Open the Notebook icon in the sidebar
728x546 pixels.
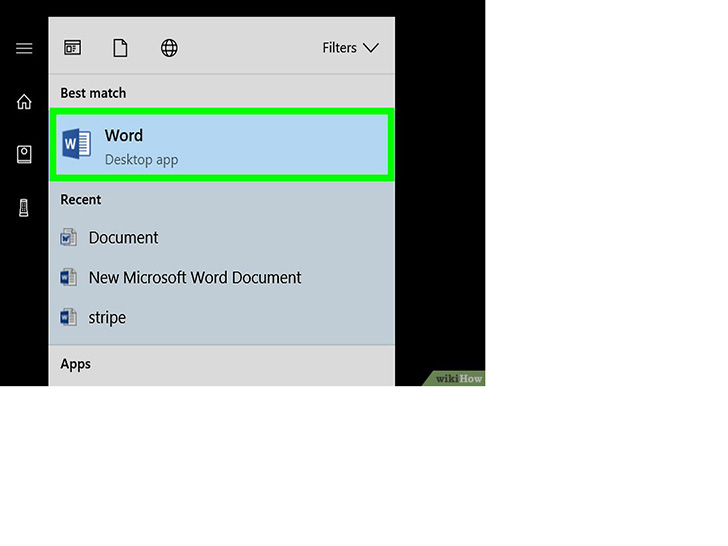click(x=24, y=154)
